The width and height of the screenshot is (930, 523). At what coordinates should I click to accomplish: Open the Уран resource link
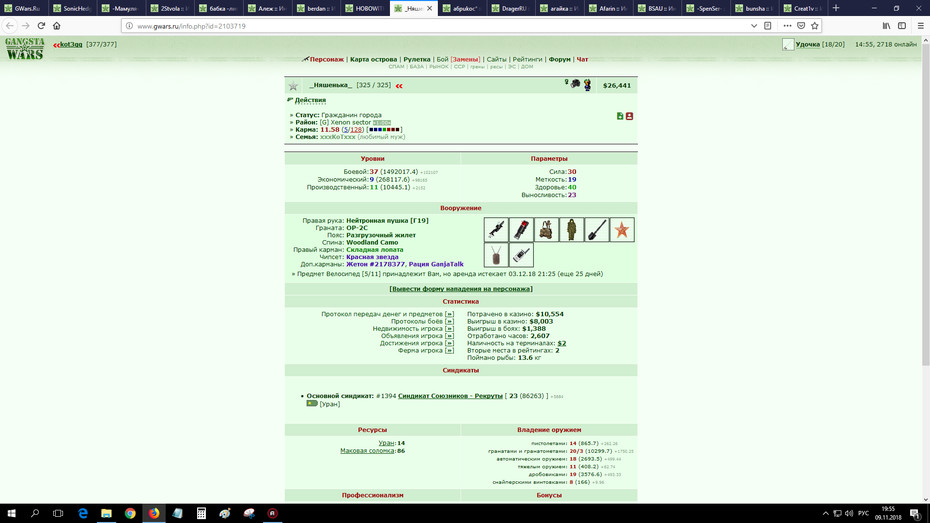click(386, 443)
